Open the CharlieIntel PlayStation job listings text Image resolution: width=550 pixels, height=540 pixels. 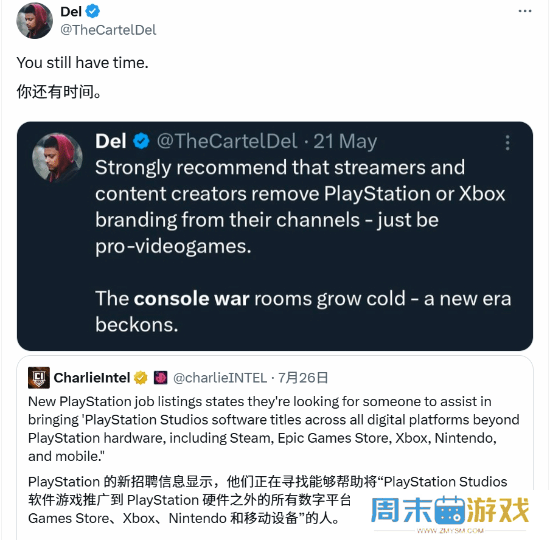pos(274,429)
